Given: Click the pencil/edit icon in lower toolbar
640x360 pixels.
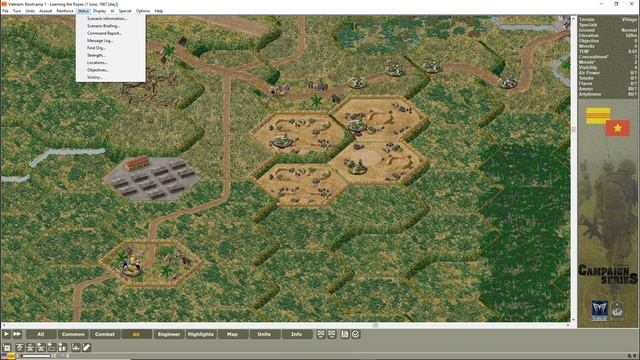Looking at the screenshot, I should coord(87,348).
